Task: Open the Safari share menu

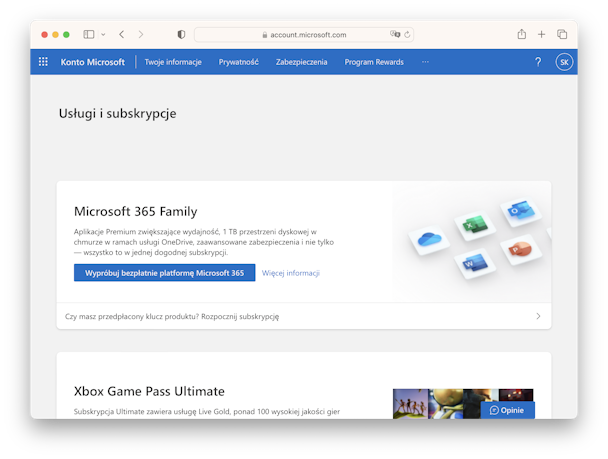Action: [522, 34]
